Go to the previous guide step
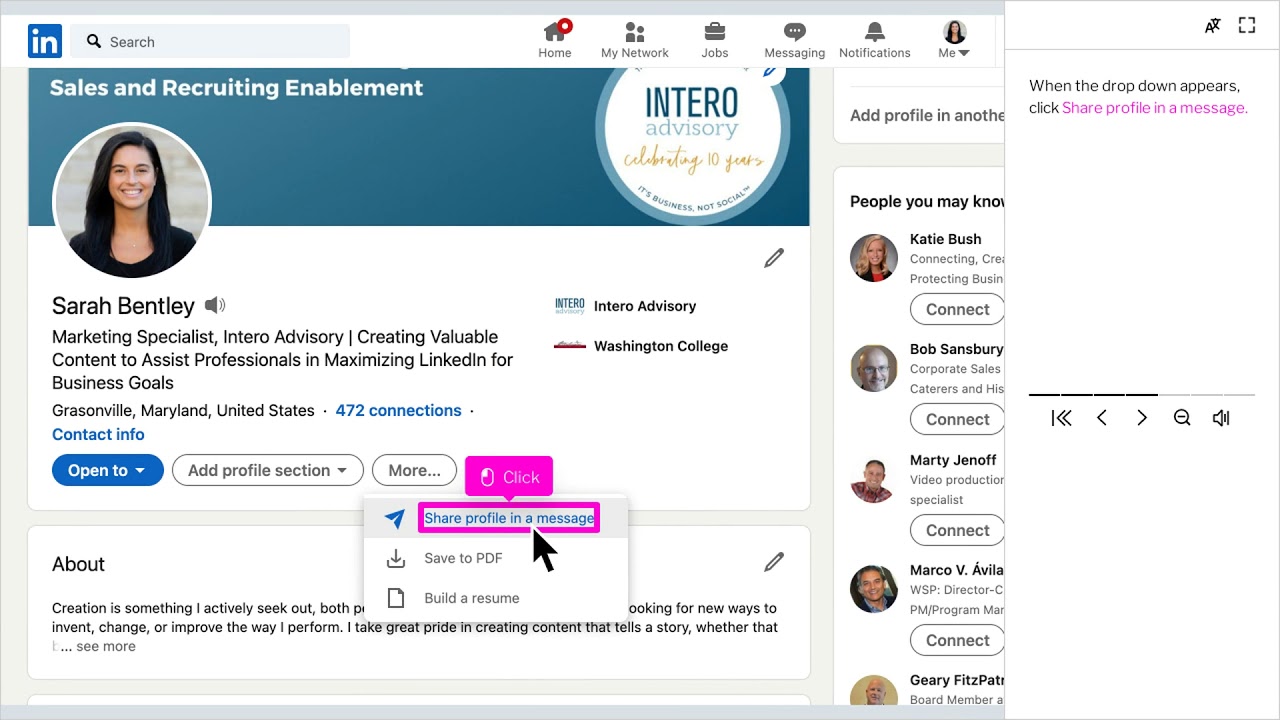The height and width of the screenshot is (720, 1280). click(1102, 418)
